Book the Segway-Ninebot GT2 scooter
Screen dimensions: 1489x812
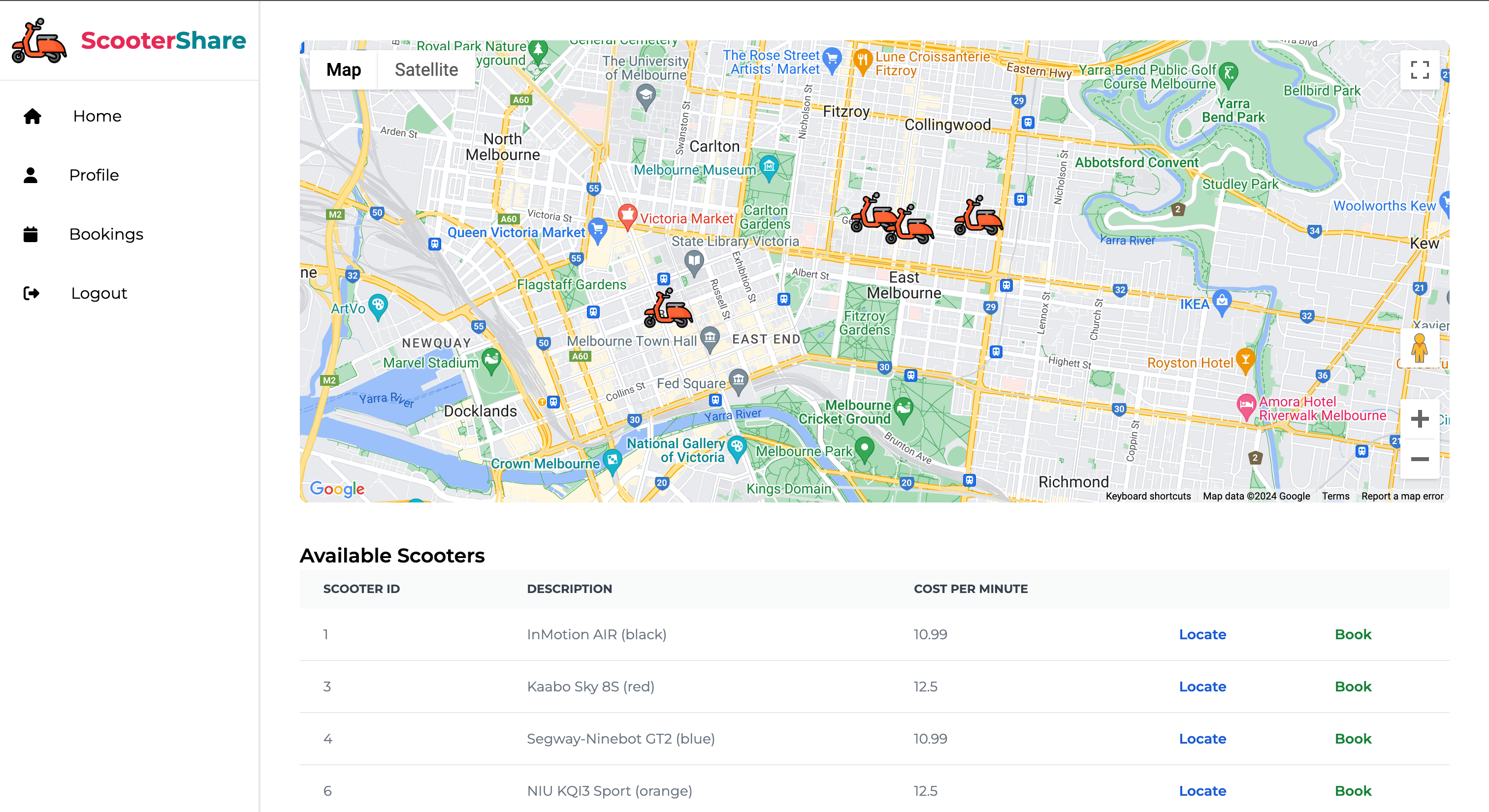point(1353,738)
